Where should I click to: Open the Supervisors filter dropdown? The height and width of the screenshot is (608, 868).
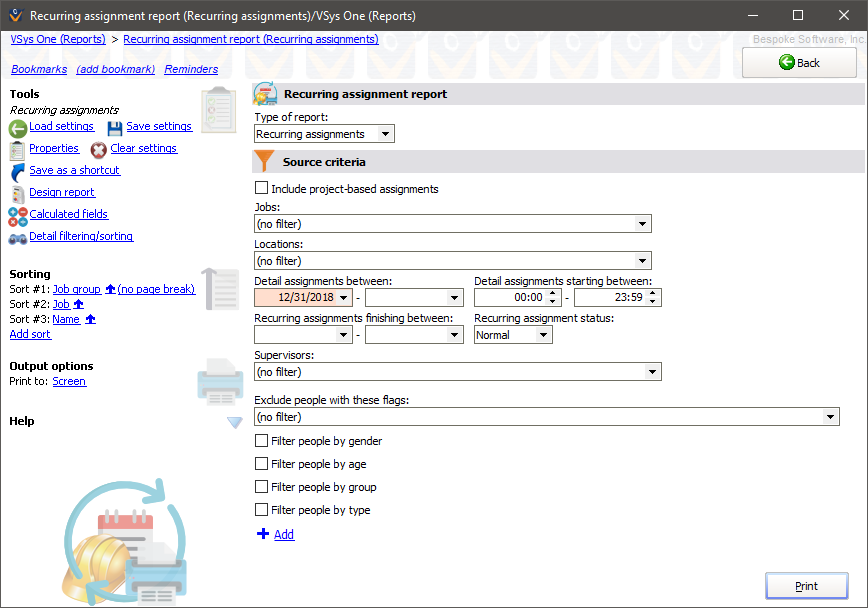point(650,371)
